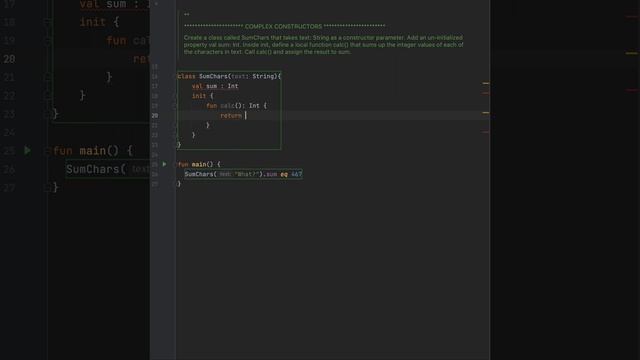Click the large green run arrow in background editor
Screen dimensions: 640x360
(27, 150)
